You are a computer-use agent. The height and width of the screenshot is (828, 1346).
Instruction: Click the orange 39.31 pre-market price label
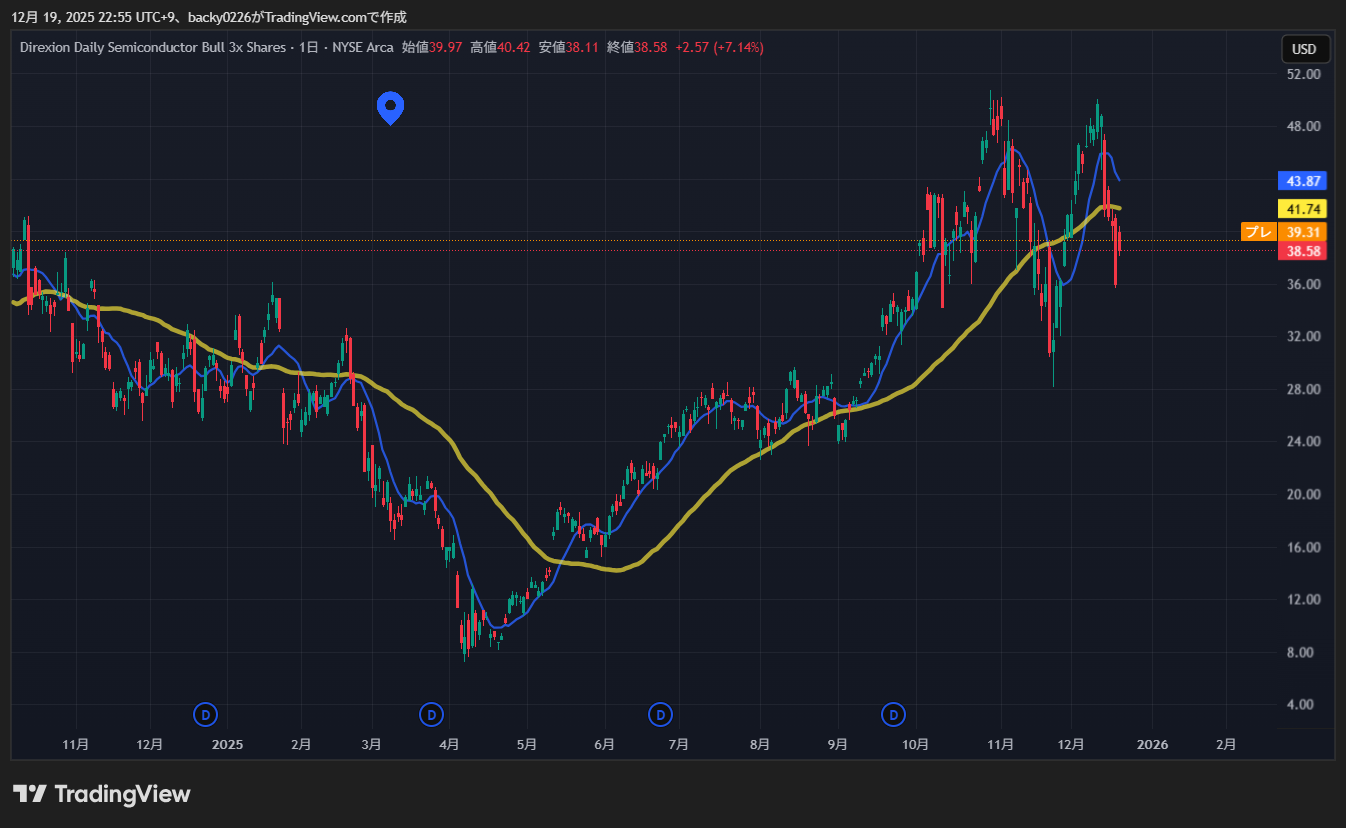coord(1304,232)
